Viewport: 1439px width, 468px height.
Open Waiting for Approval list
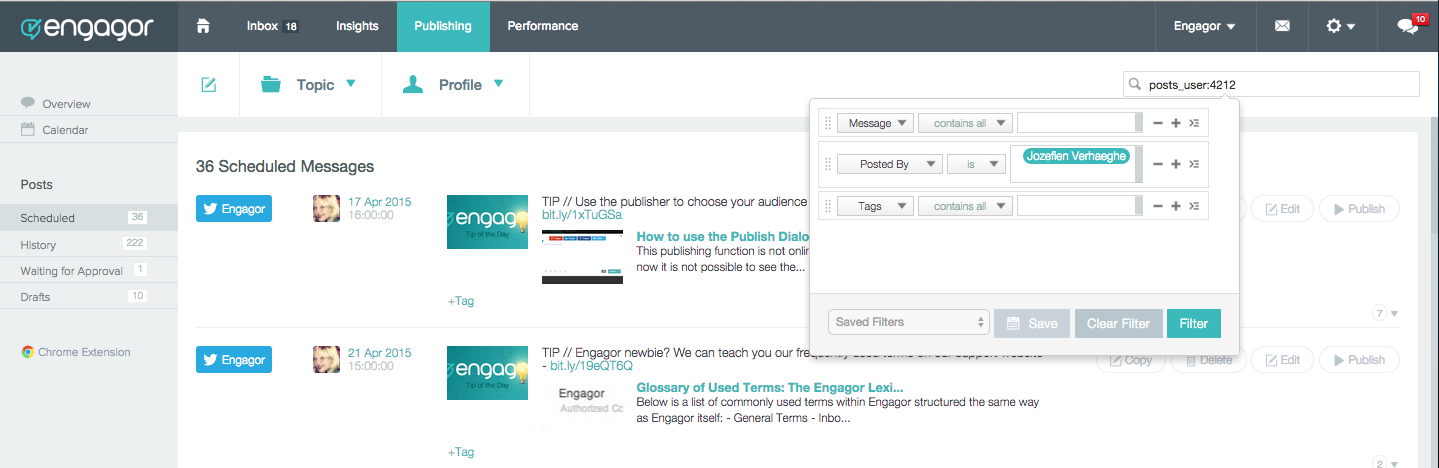[89, 270]
